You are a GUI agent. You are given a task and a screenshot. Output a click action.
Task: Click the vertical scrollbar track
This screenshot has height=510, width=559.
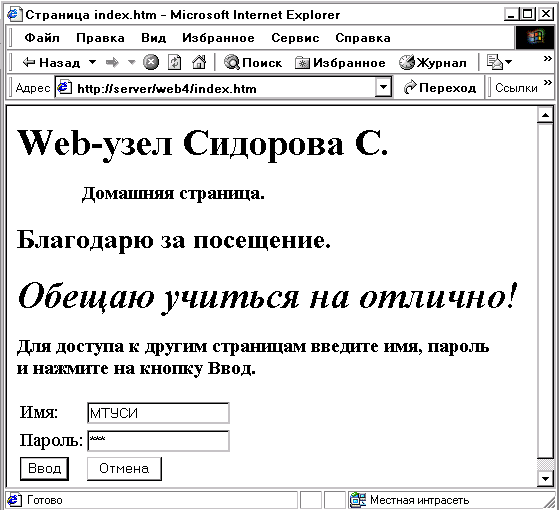[x=545, y=465]
